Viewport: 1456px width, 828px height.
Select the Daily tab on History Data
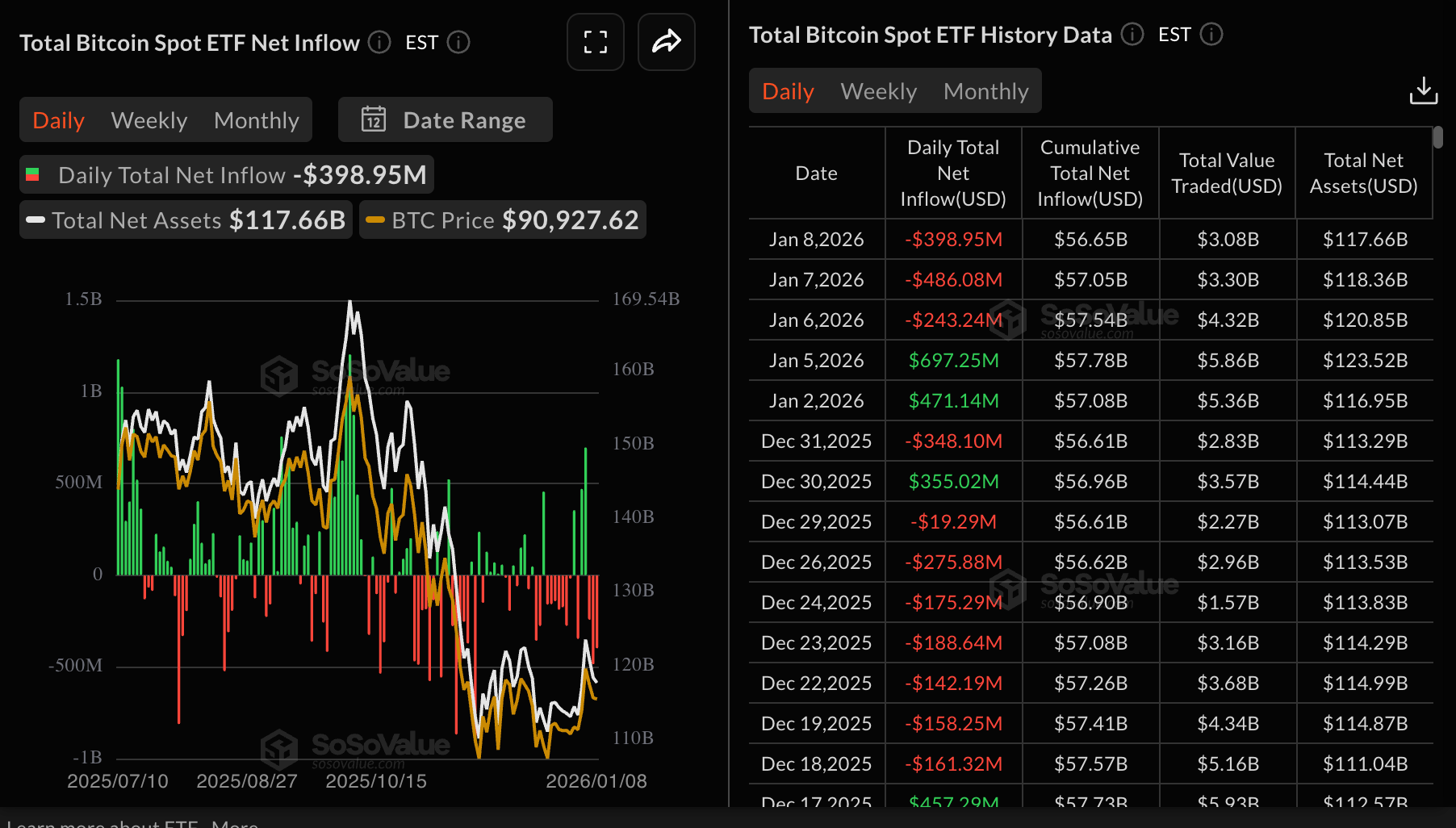click(x=787, y=90)
